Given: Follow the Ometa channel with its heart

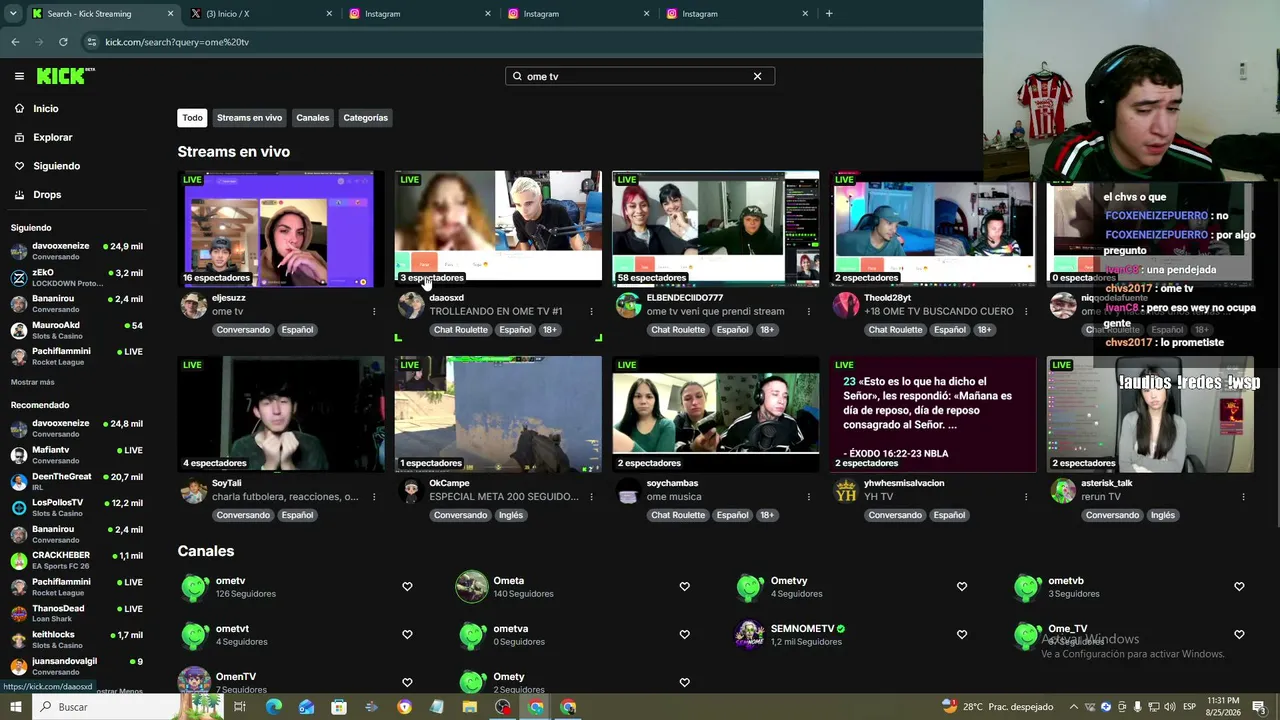Looking at the screenshot, I should (x=684, y=587).
